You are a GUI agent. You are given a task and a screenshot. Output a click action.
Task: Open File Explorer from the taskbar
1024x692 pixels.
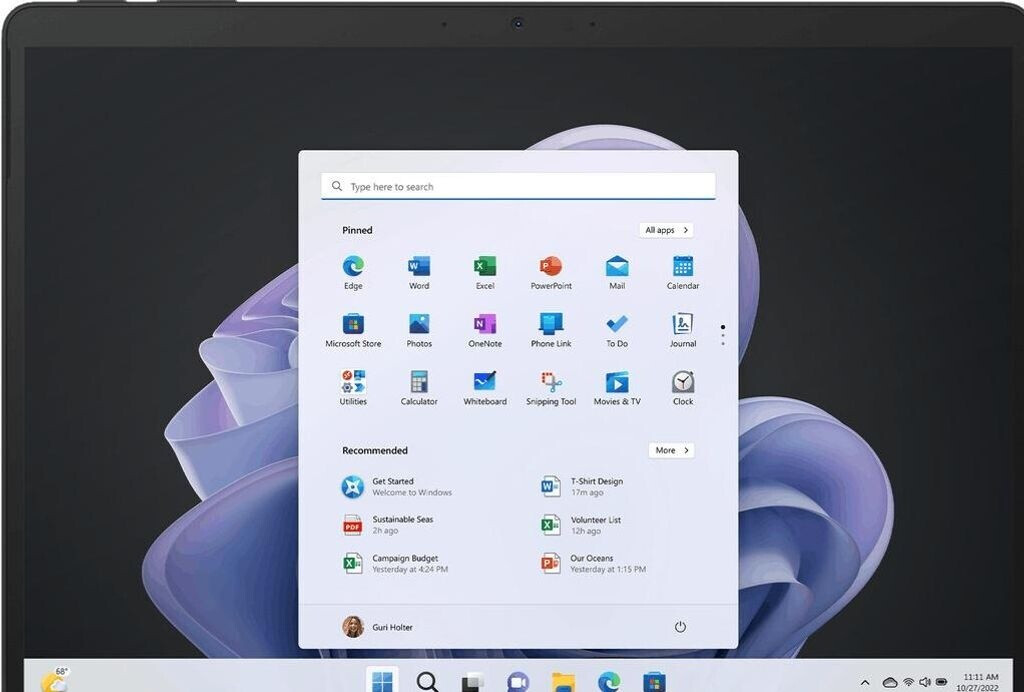point(563,682)
